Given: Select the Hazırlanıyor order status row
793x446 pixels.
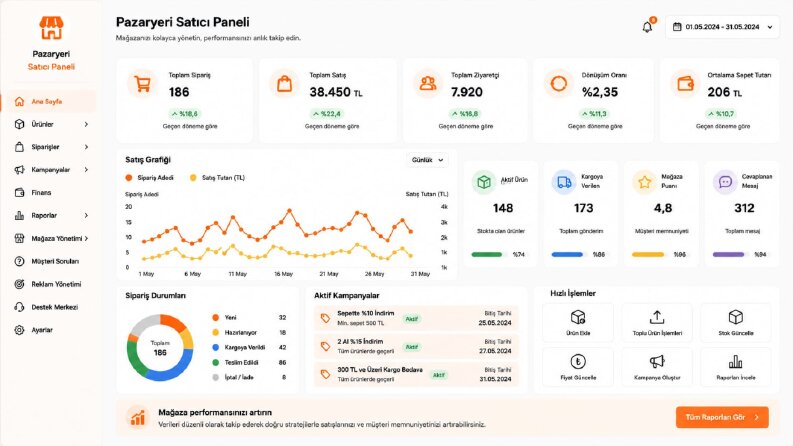Looking at the screenshot, I should point(249,333).
